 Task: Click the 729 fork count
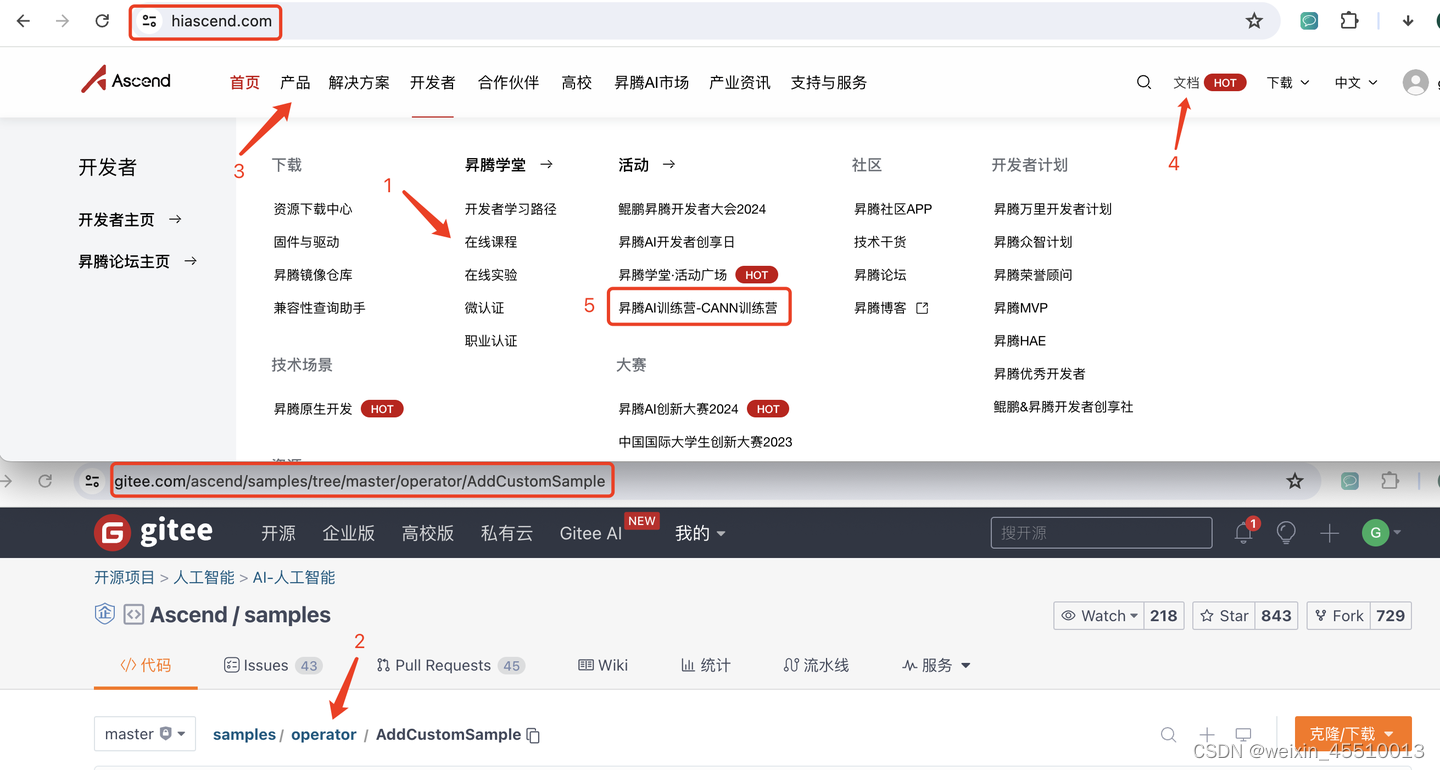tap(1391, 616)
